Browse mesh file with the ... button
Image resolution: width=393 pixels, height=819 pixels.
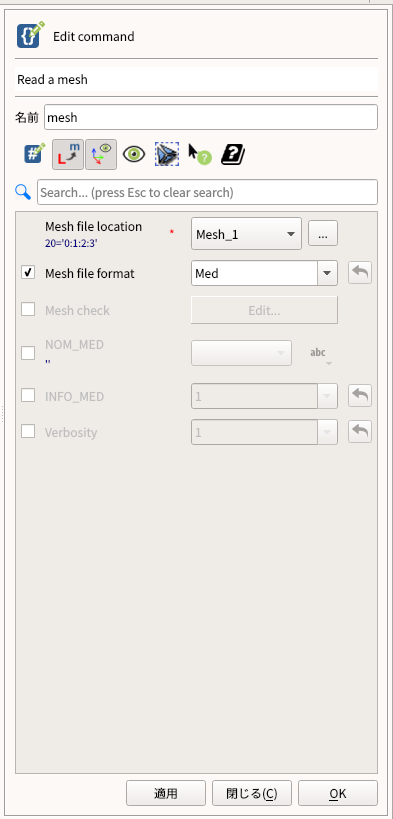323,233
